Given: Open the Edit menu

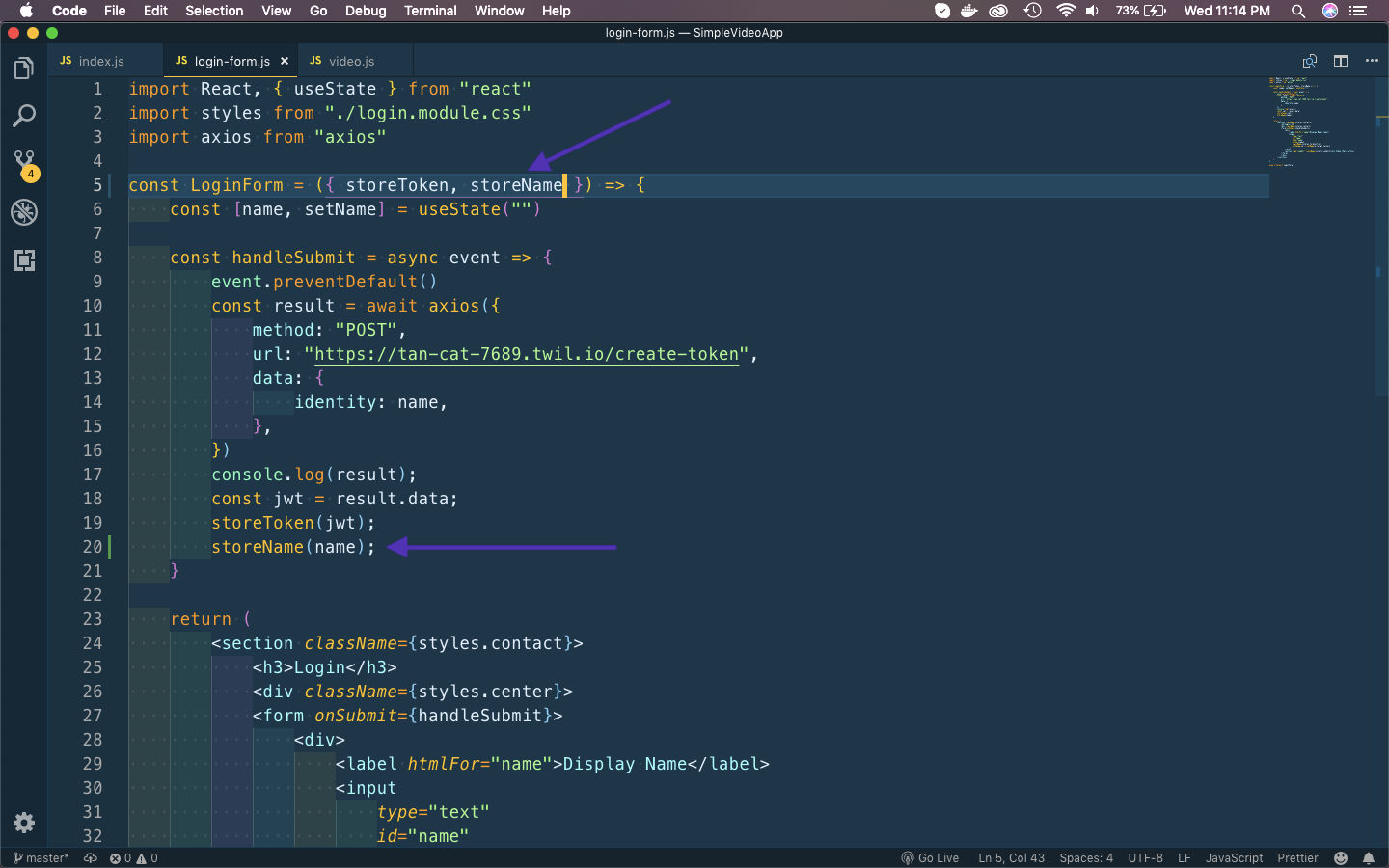Looking at the screenshot, I should click(x=155, y=11).
